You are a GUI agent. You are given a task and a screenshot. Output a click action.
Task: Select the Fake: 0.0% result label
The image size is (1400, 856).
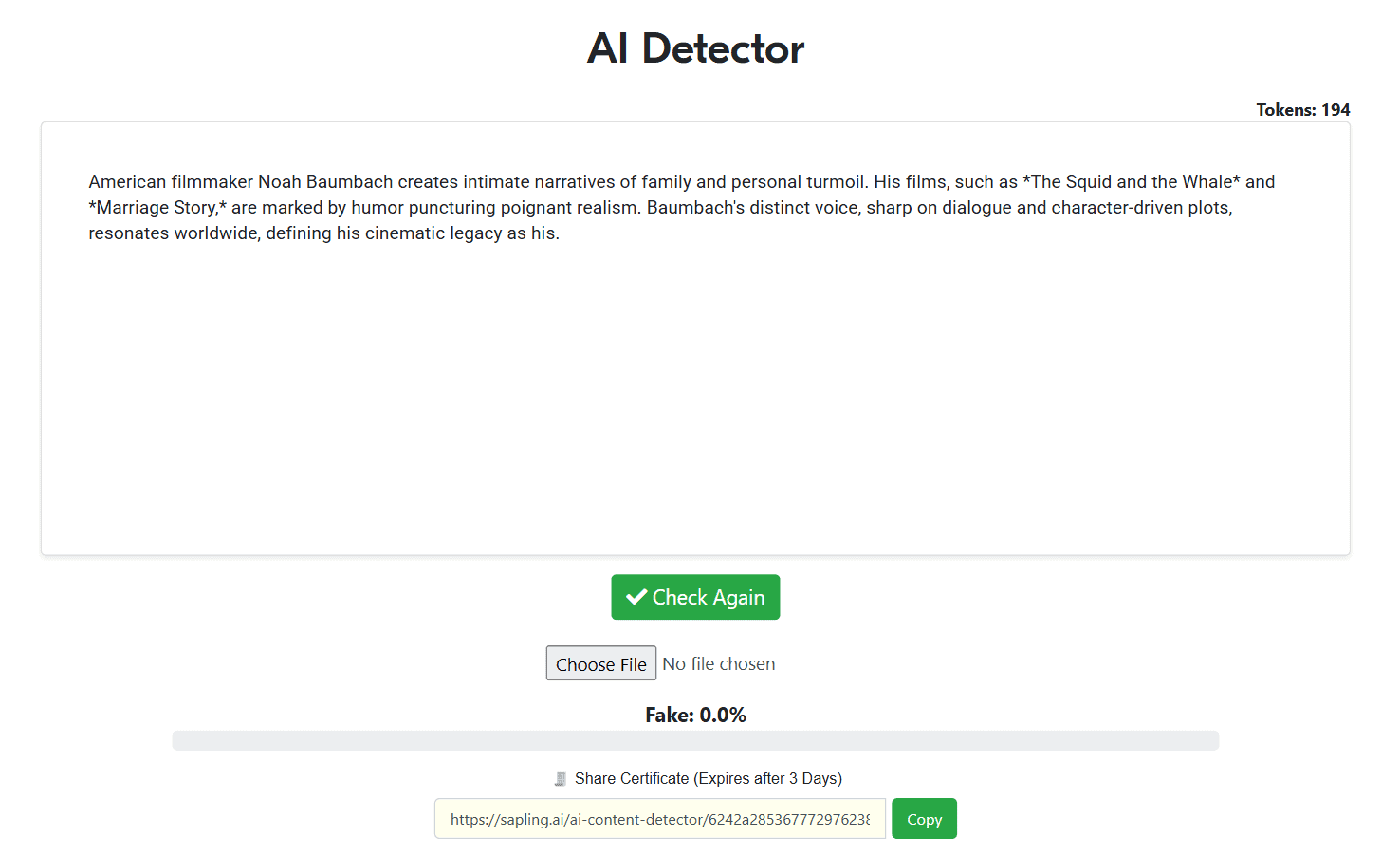(695, 715)
